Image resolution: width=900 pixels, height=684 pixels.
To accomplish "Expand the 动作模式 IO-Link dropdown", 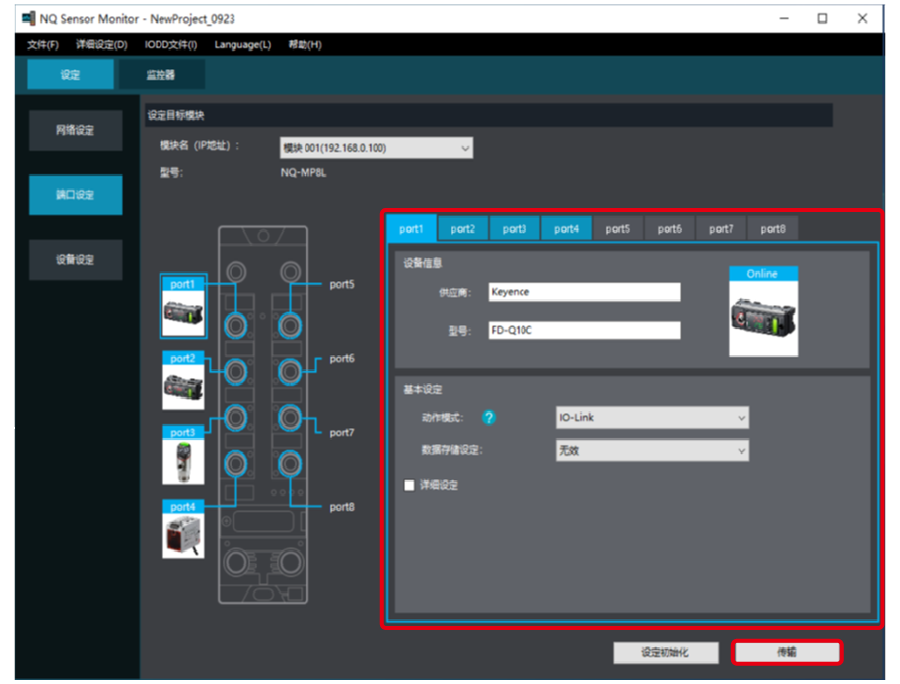I will 651,418.
